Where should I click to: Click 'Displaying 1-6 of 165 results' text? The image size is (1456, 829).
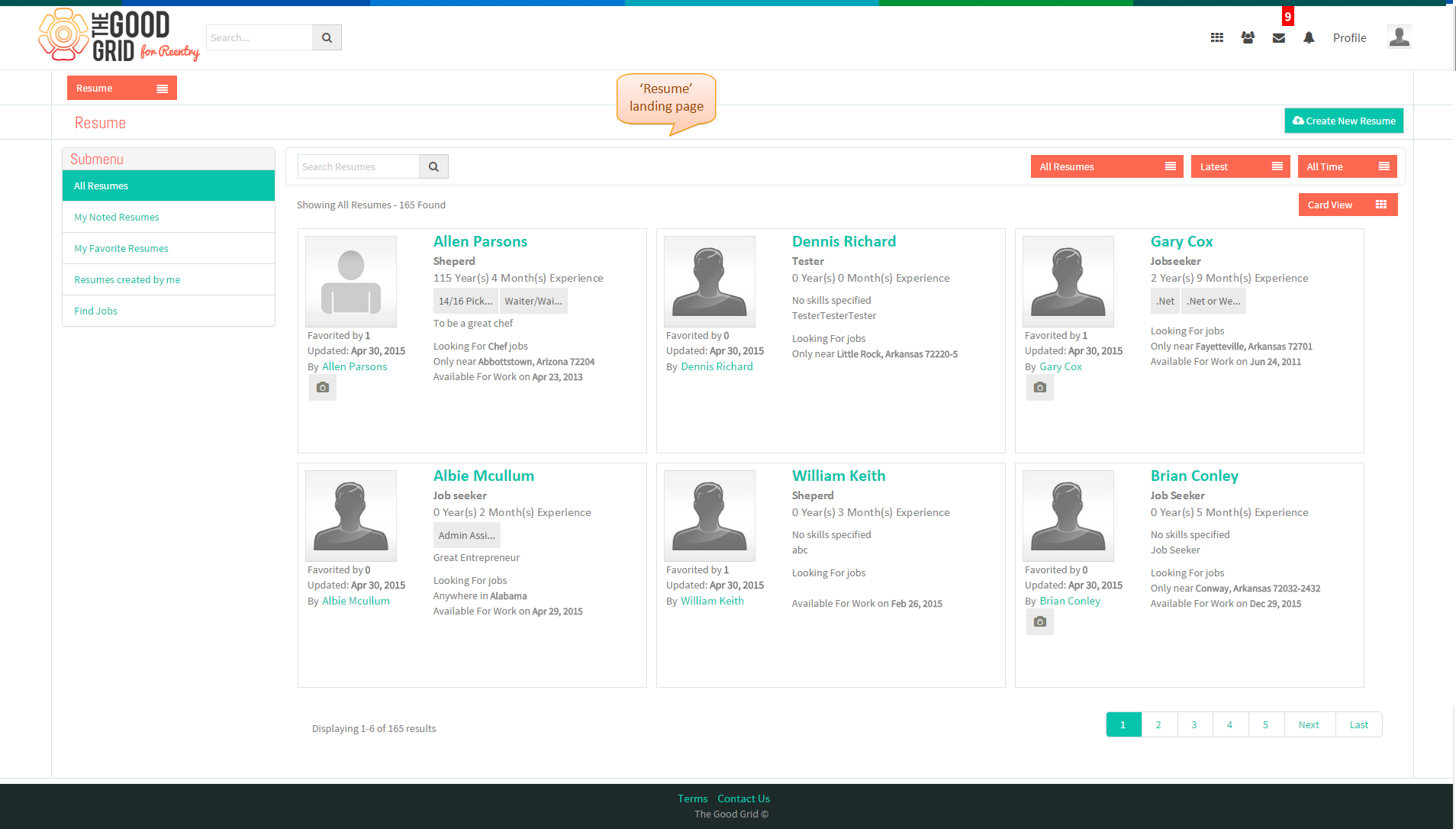[x=374, y=728]
